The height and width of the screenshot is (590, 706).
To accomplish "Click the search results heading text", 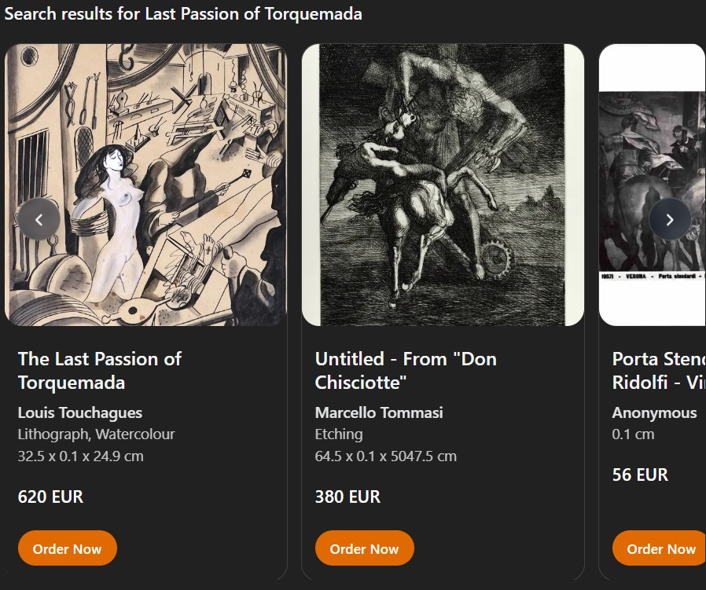I will [x=183, y=14].
